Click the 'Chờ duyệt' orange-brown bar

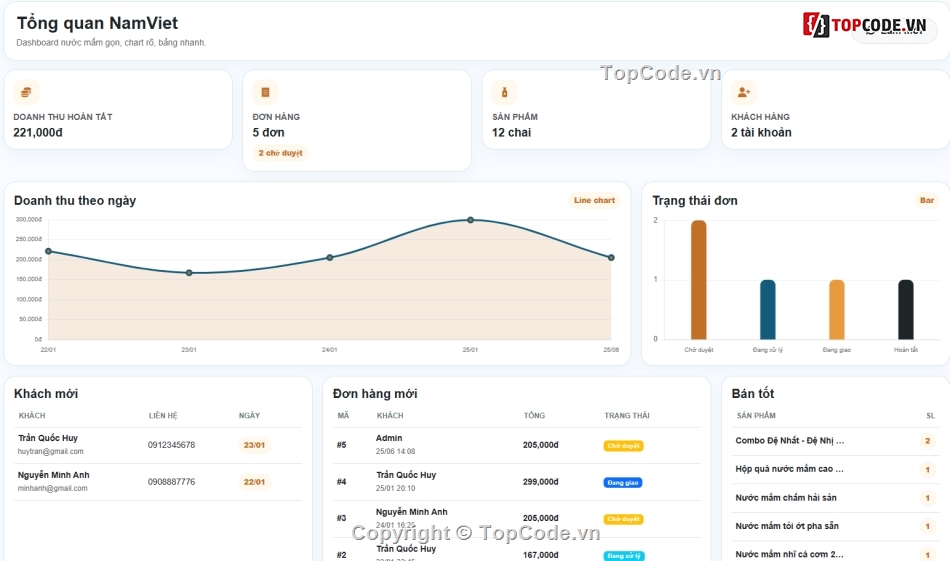tap(699, 280)
